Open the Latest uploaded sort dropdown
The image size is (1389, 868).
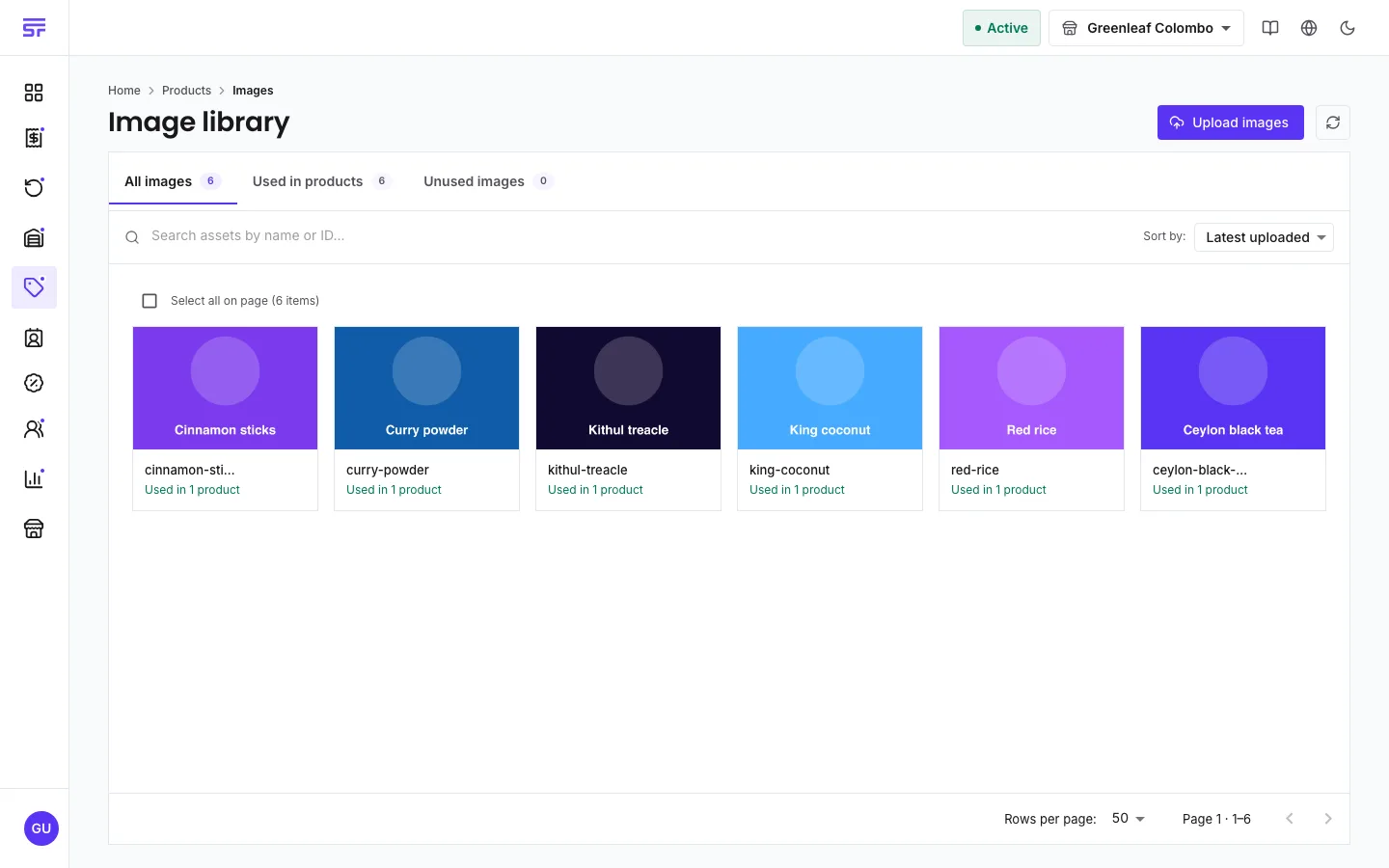click(x=1264, y=237)
